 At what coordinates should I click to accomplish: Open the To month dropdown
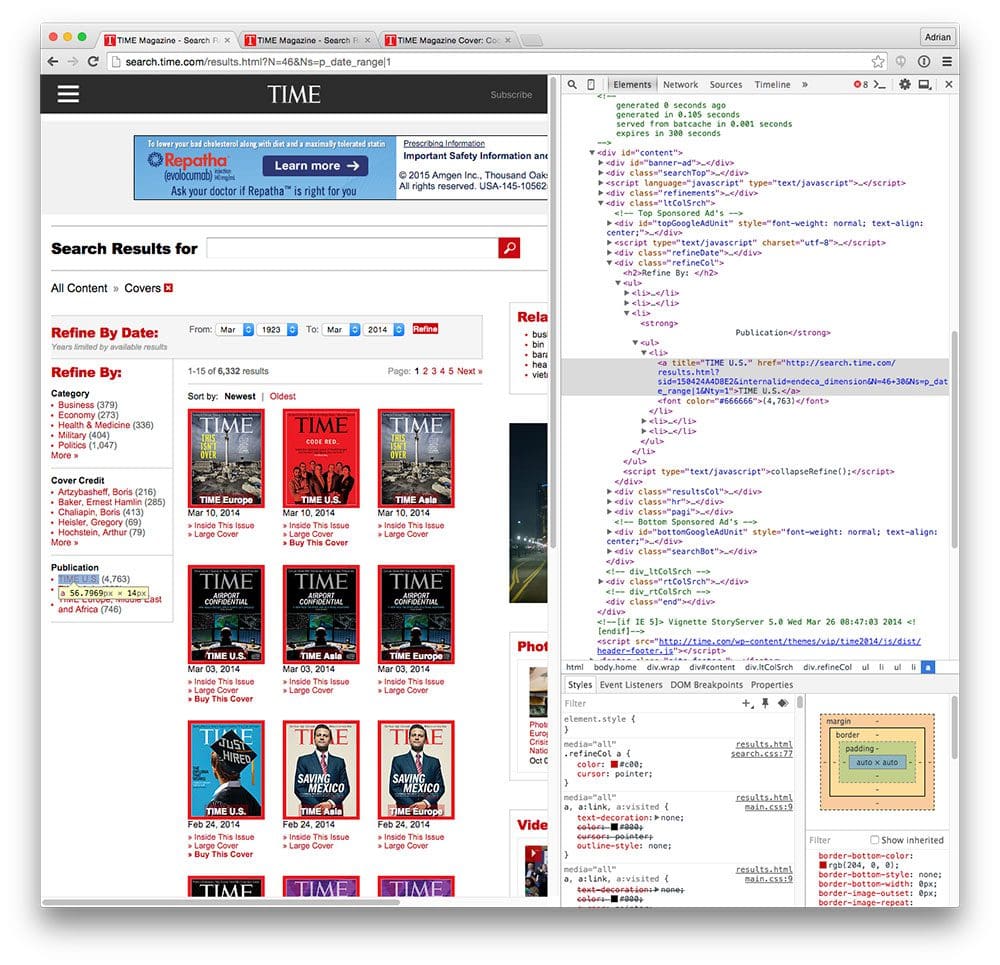pos(341,330)
